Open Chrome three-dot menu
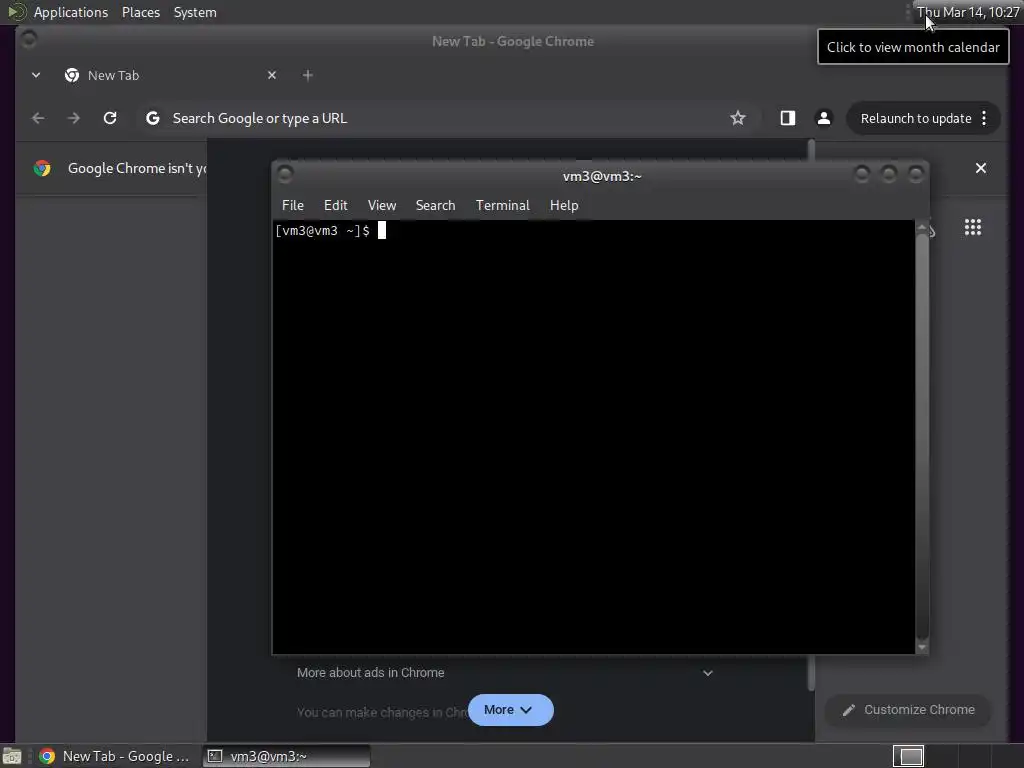The height and width of the screenshot is (768, 1024). pyautogui.click(x=984, y=118)
